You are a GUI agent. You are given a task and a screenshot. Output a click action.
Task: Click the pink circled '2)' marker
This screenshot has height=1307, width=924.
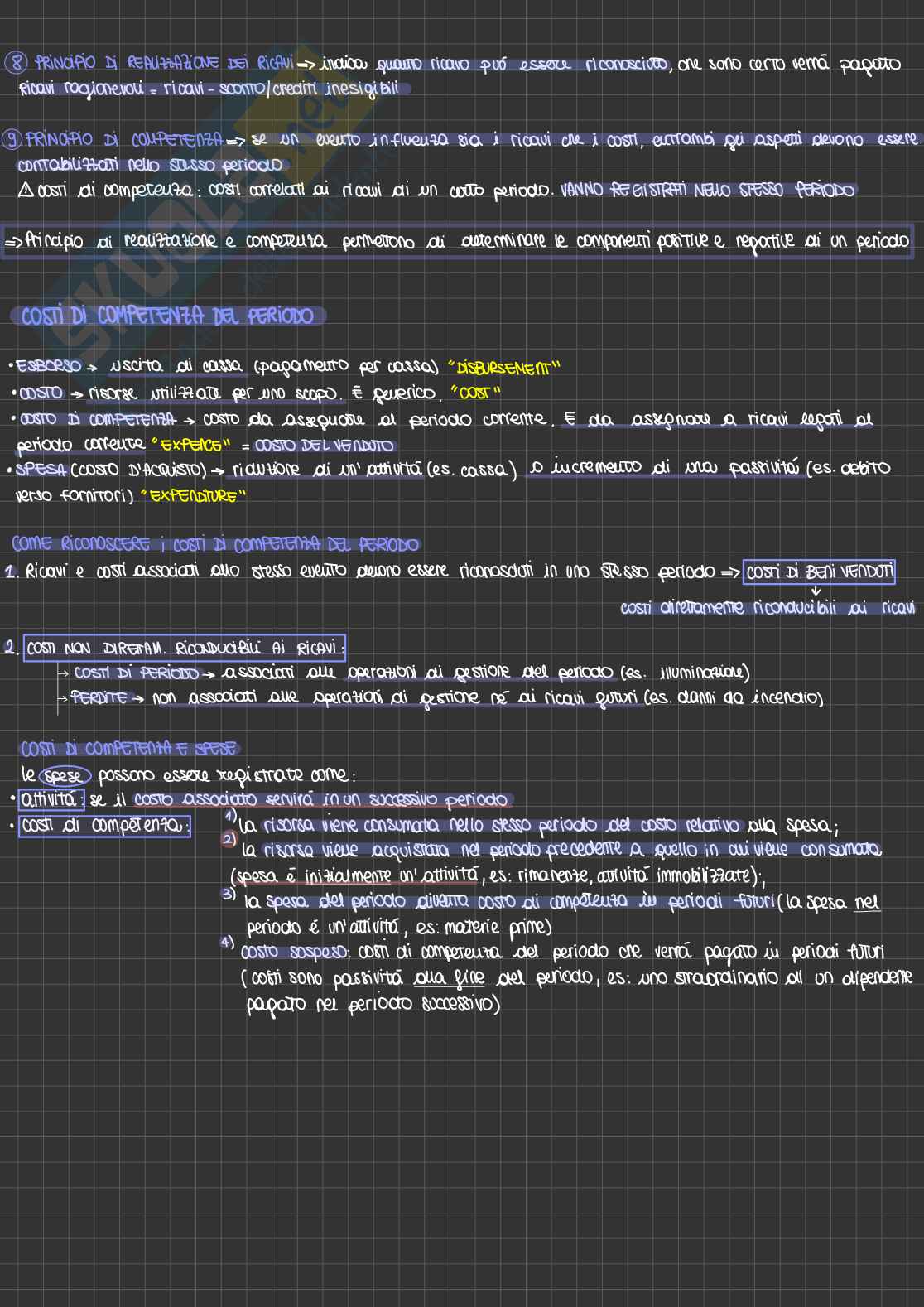[x=229, y=839]
